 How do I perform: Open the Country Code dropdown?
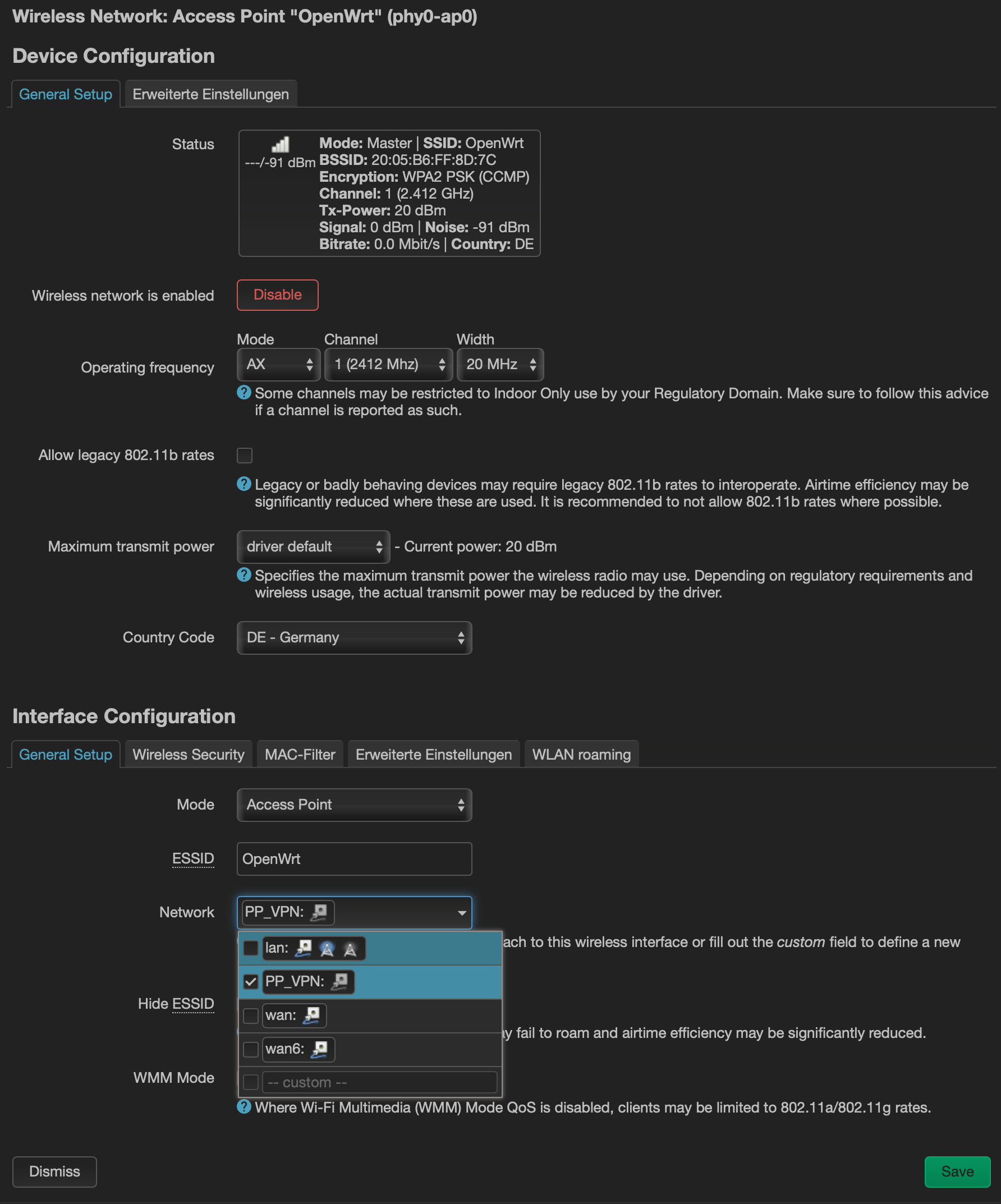(x=354, y=637)
